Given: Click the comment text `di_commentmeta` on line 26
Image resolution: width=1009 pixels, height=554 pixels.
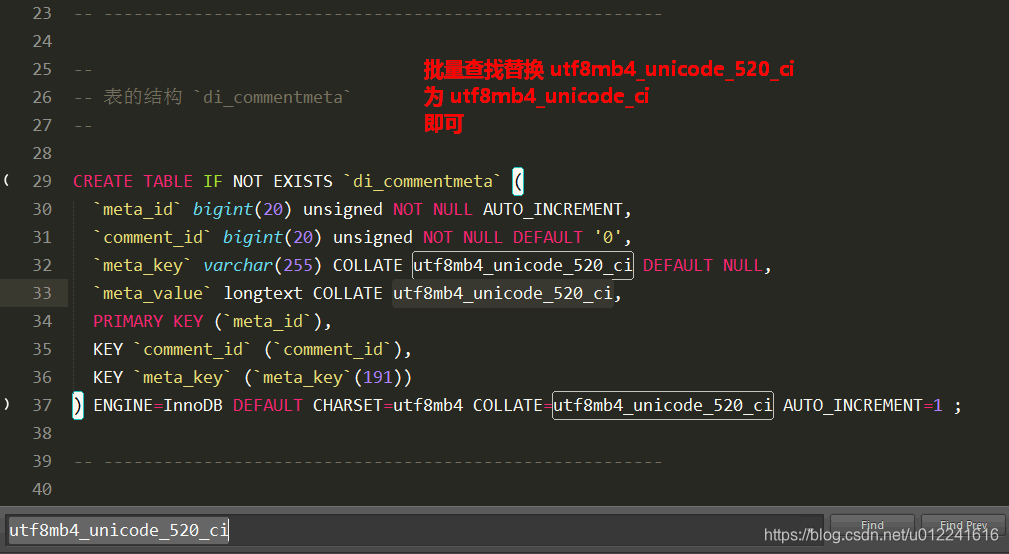Looking at the screenshot, I should coord(273,97).
